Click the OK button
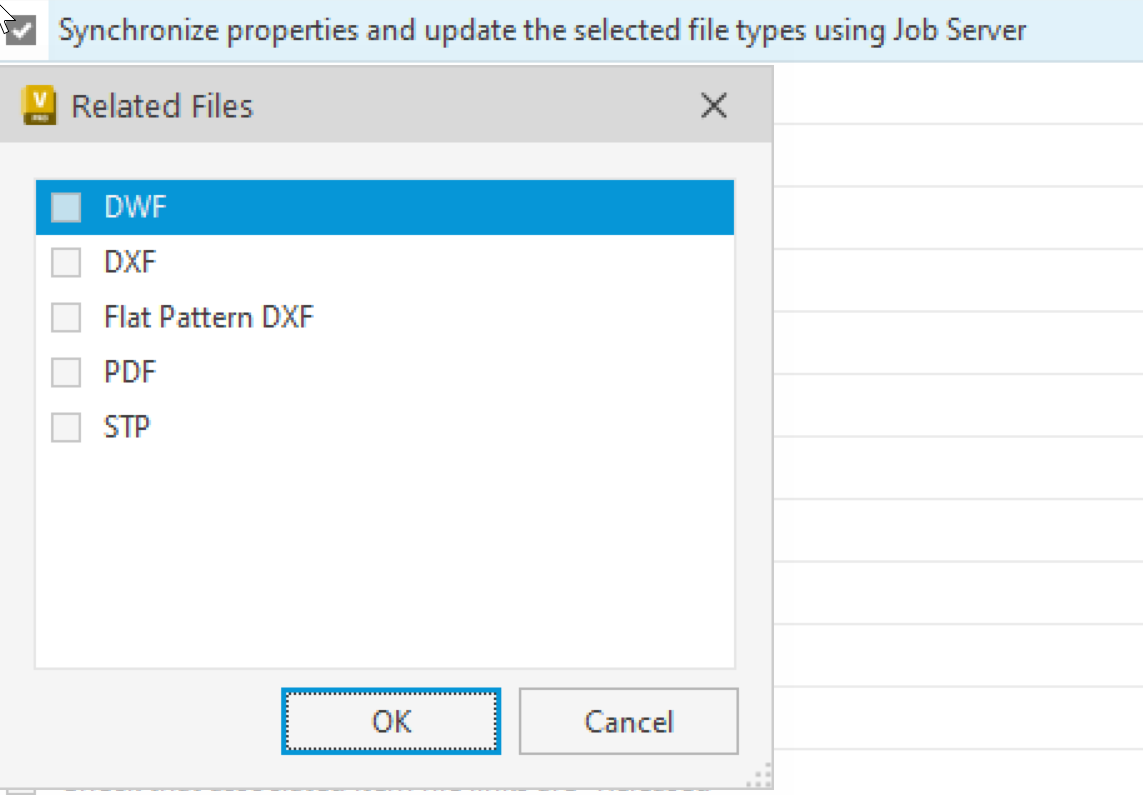This screenshot has width=1143, height=795. pyautogui.click(x=390, y=721)
